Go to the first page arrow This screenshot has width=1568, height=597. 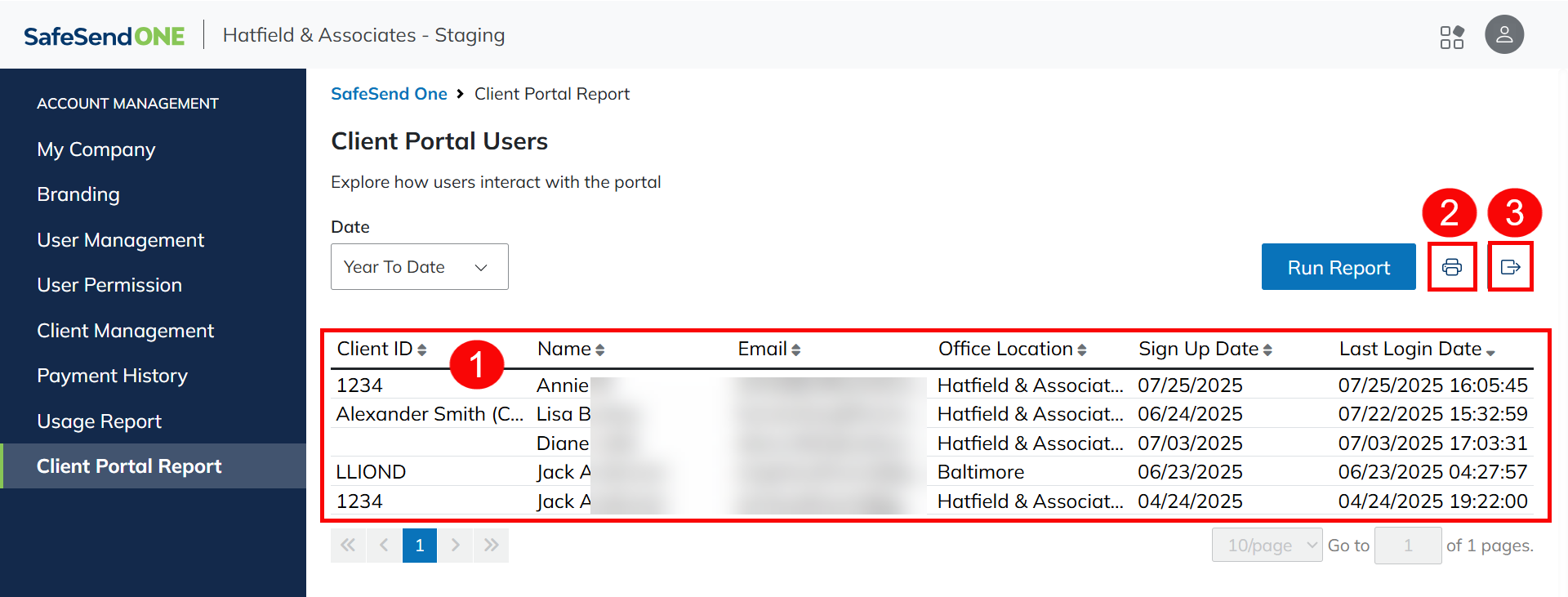[x=348, y=546]
